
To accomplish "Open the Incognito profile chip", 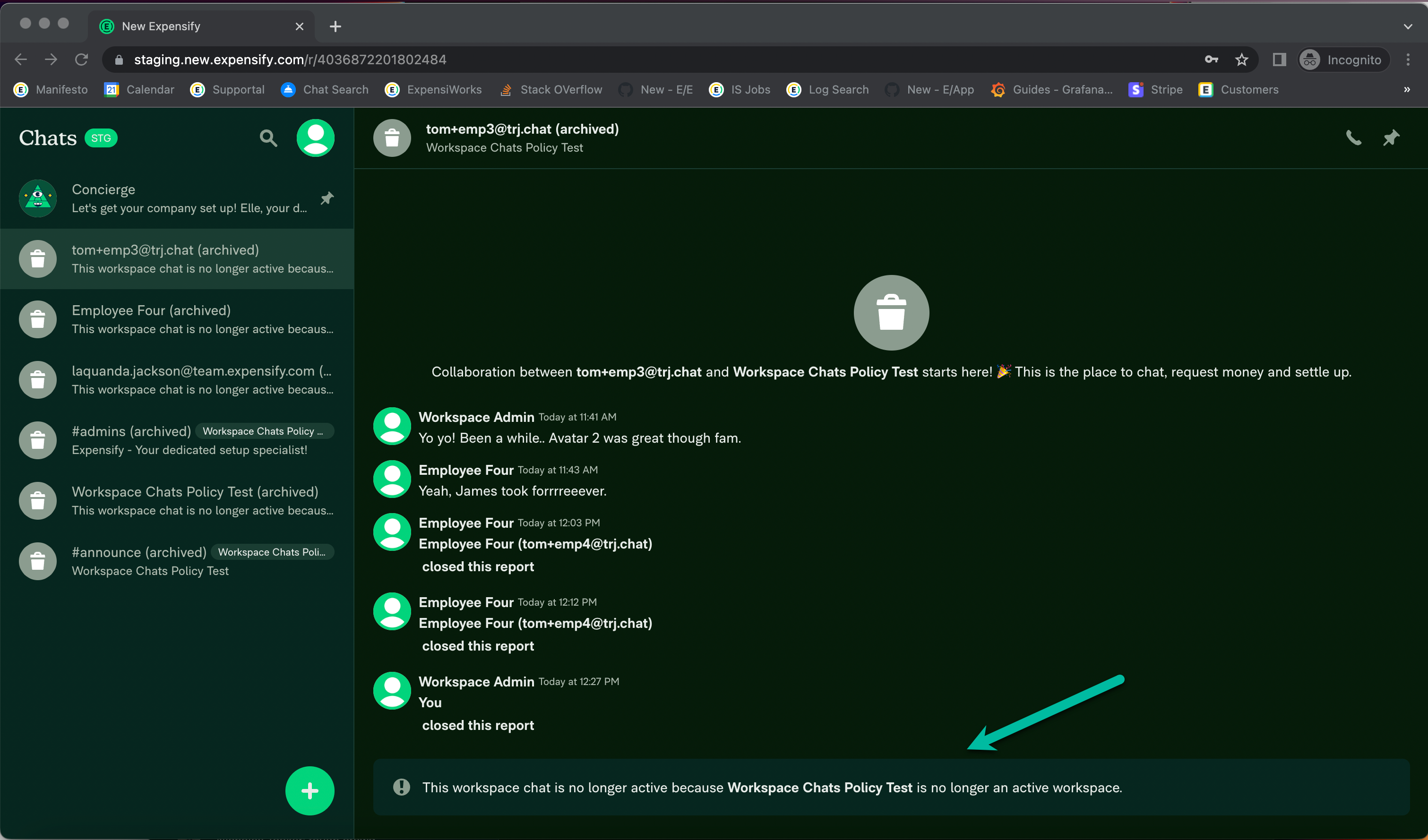I will coord(1342,60).
